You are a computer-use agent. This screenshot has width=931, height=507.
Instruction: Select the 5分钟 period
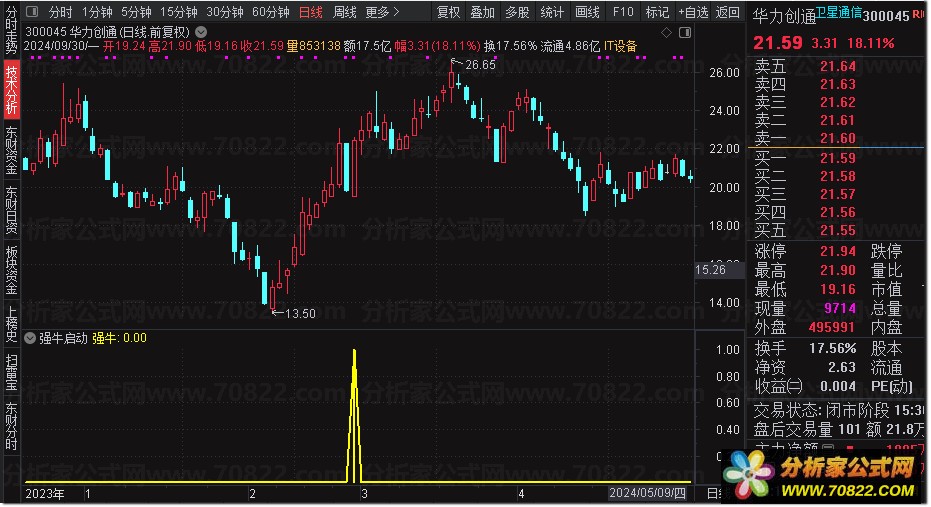pyautogui.click(x=137, y=12)
